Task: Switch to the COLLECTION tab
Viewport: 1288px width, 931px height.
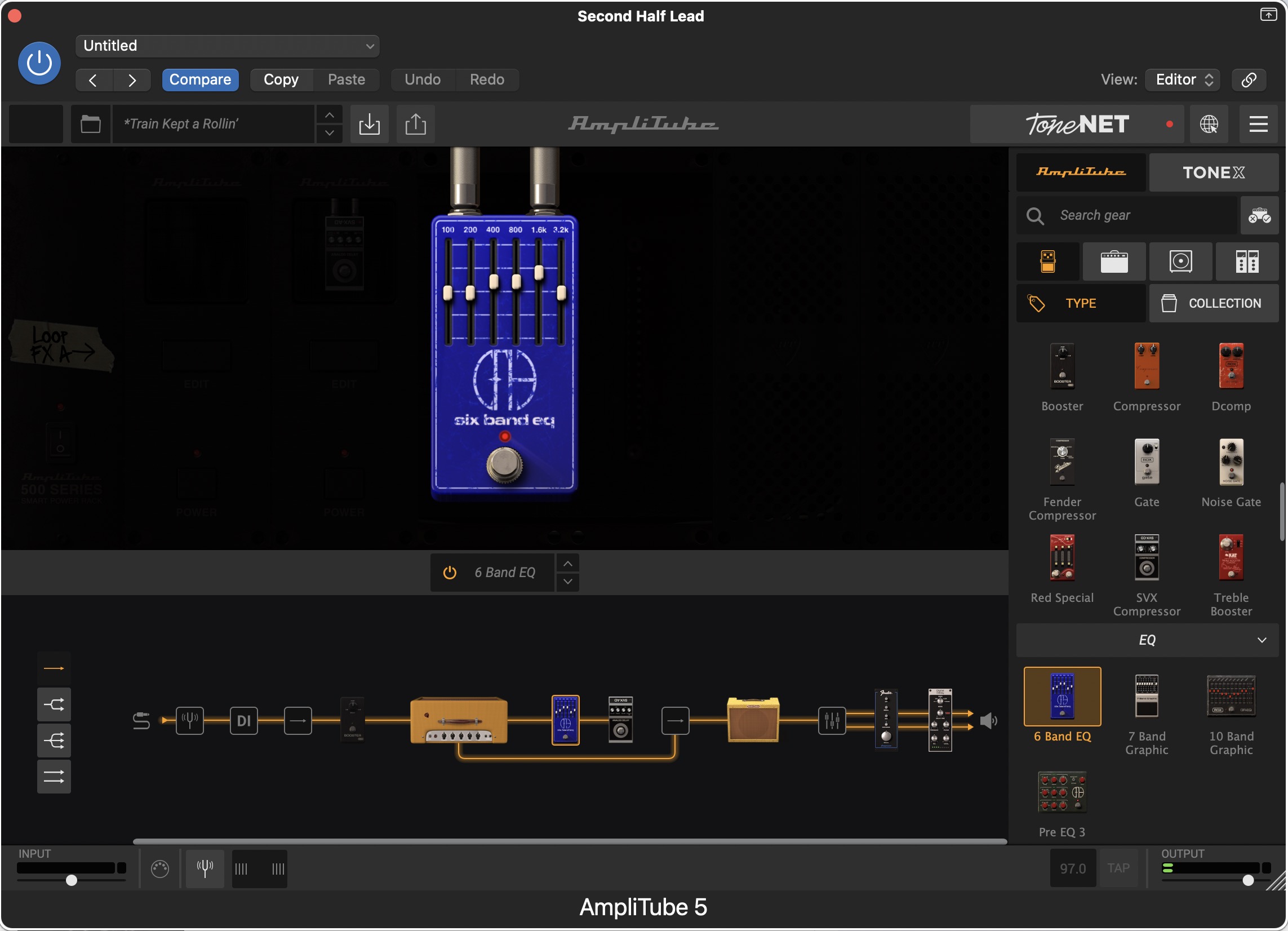Action: [x=1213, y=303]
